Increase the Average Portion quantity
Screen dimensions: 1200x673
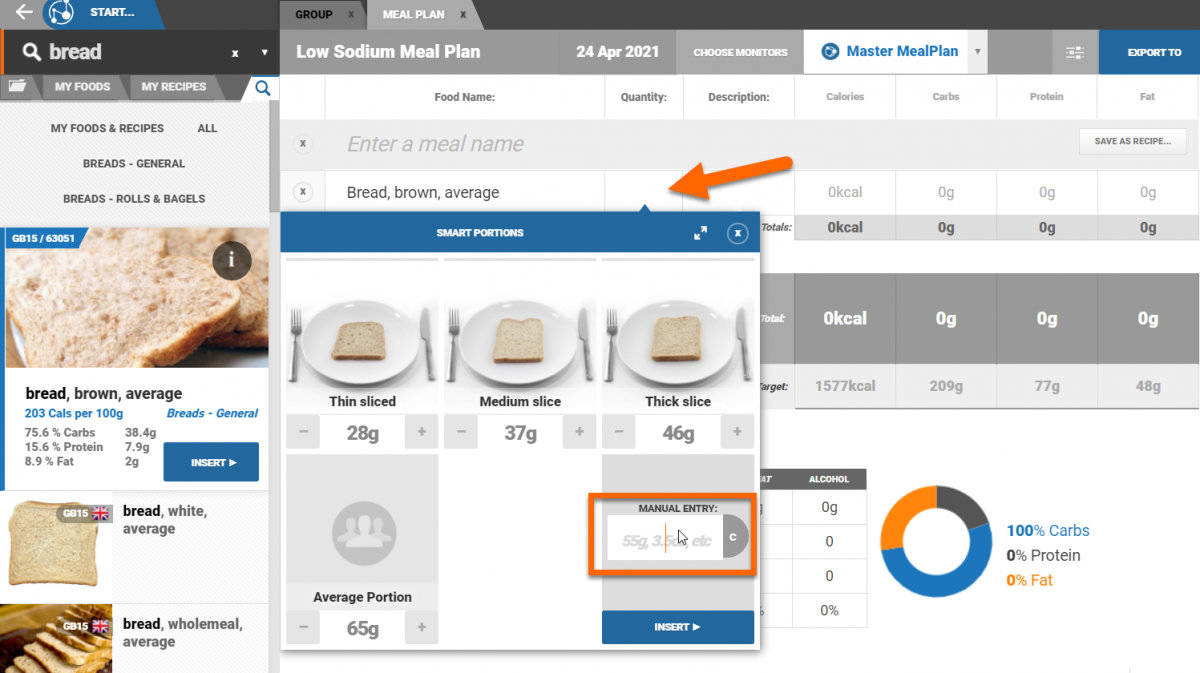point(422,628)
